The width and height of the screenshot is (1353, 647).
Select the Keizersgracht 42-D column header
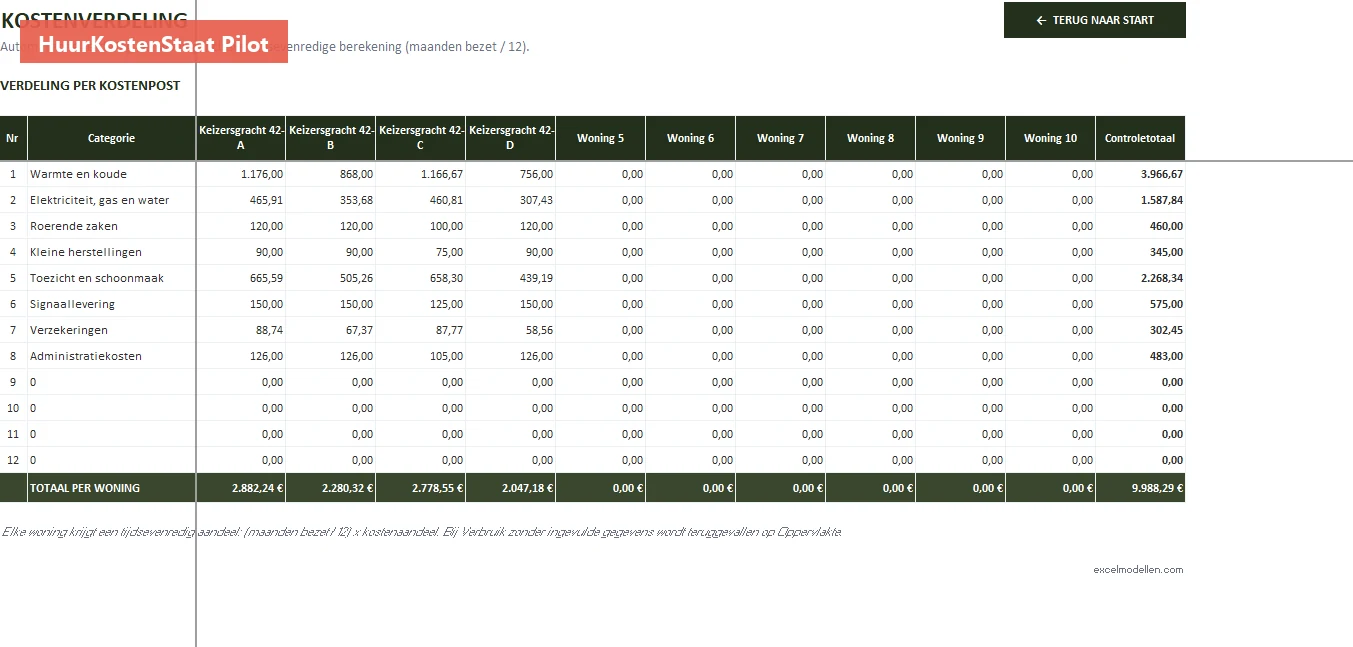[x=511, y=138]
